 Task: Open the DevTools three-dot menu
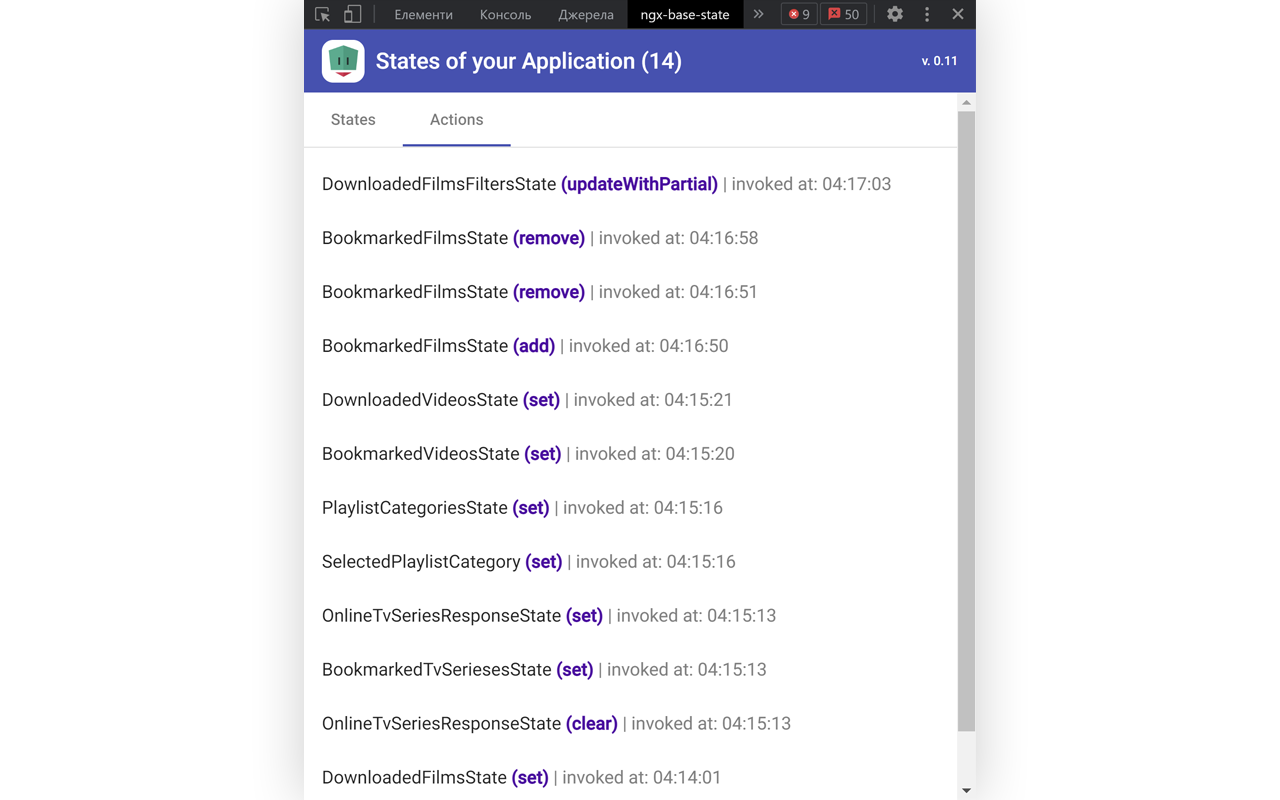coord(927,14)
